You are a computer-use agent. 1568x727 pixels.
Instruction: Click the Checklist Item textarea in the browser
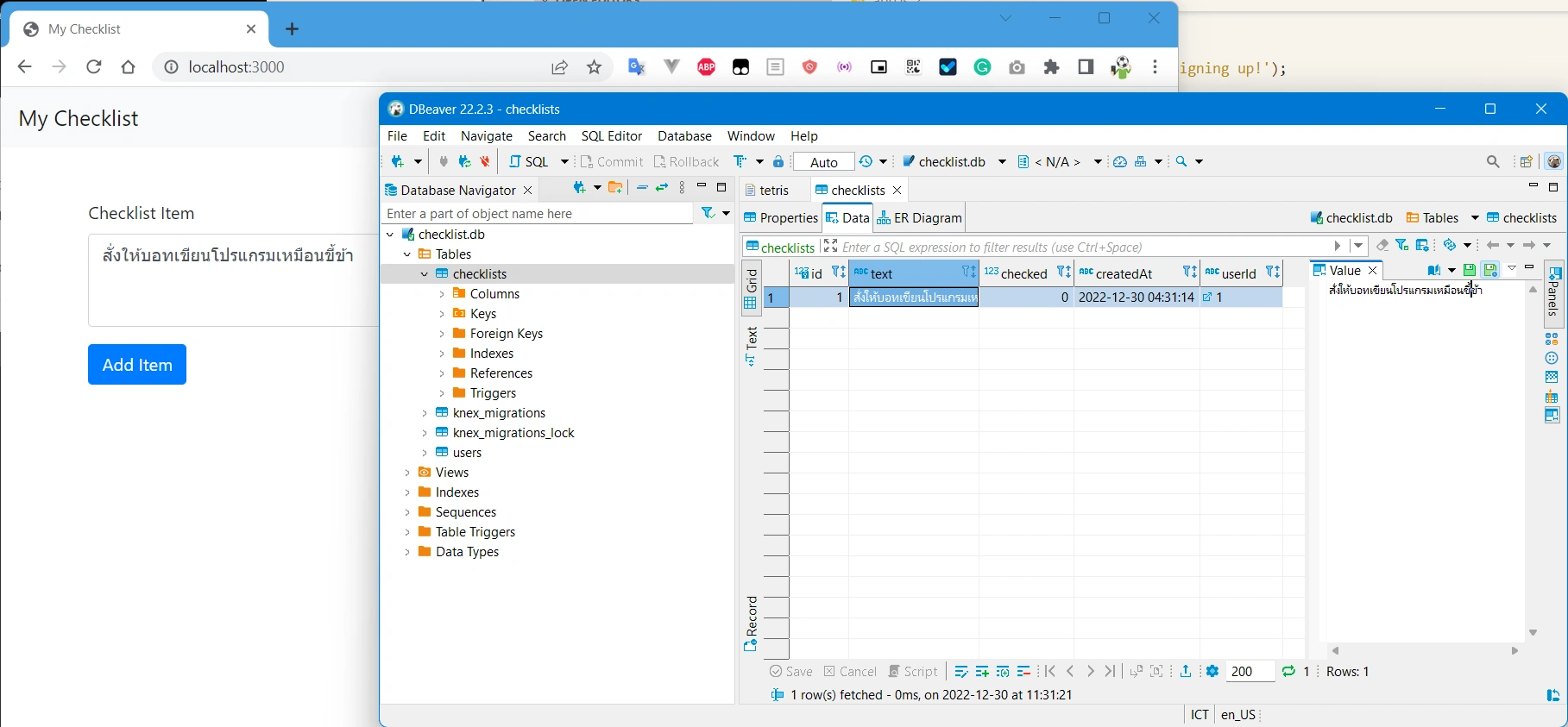(x=233, y=280)
